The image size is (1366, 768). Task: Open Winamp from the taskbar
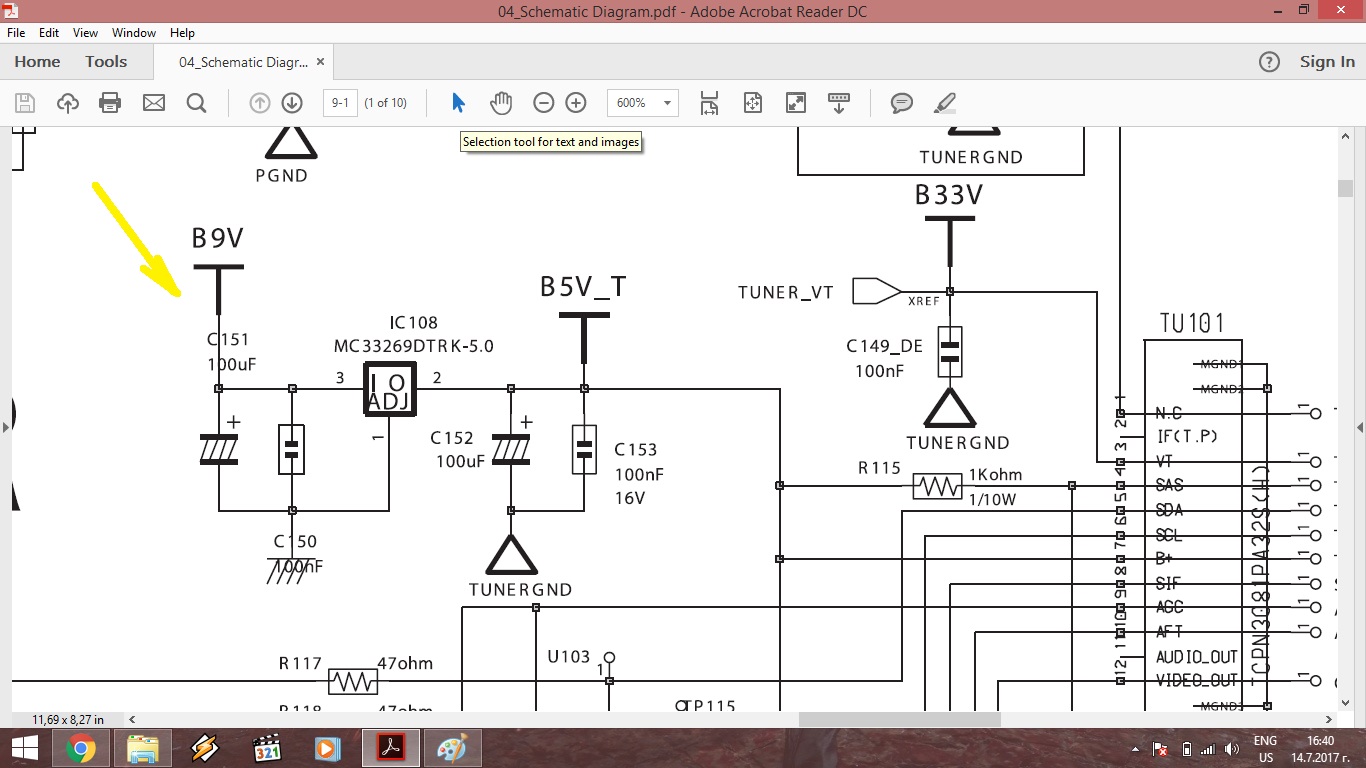(205, 748)
